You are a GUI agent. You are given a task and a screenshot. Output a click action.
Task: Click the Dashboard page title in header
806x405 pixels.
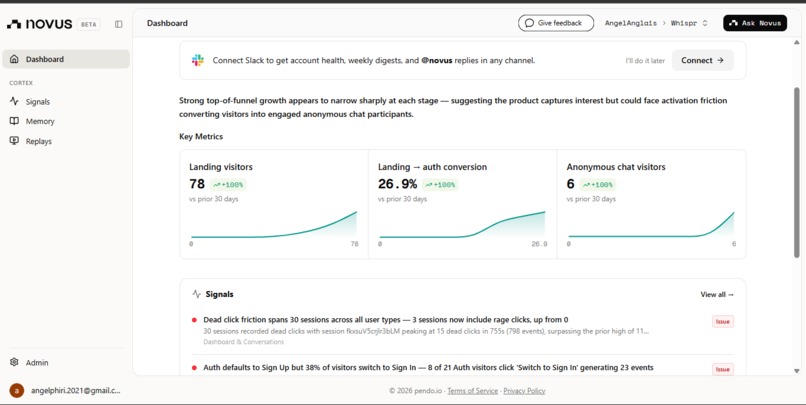click(x=167, y=23)
